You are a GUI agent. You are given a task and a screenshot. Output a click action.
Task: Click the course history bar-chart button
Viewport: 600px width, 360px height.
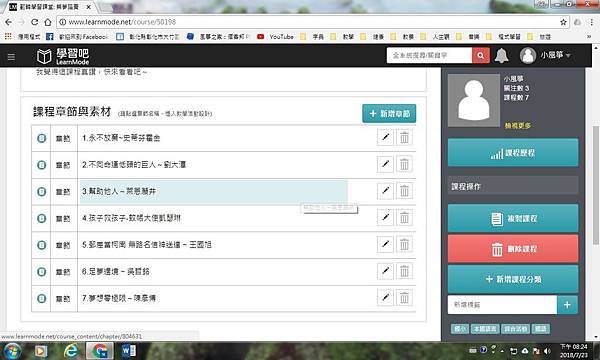click(x=513, y=153)
